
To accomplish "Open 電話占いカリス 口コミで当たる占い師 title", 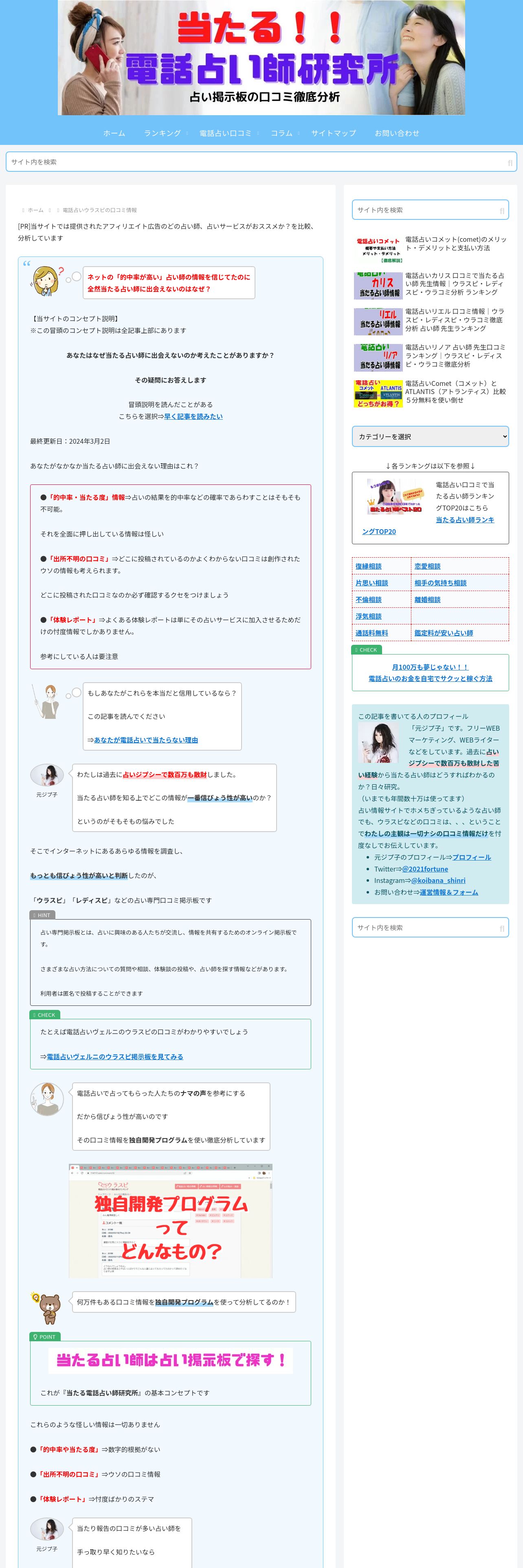I will point(456,284).
